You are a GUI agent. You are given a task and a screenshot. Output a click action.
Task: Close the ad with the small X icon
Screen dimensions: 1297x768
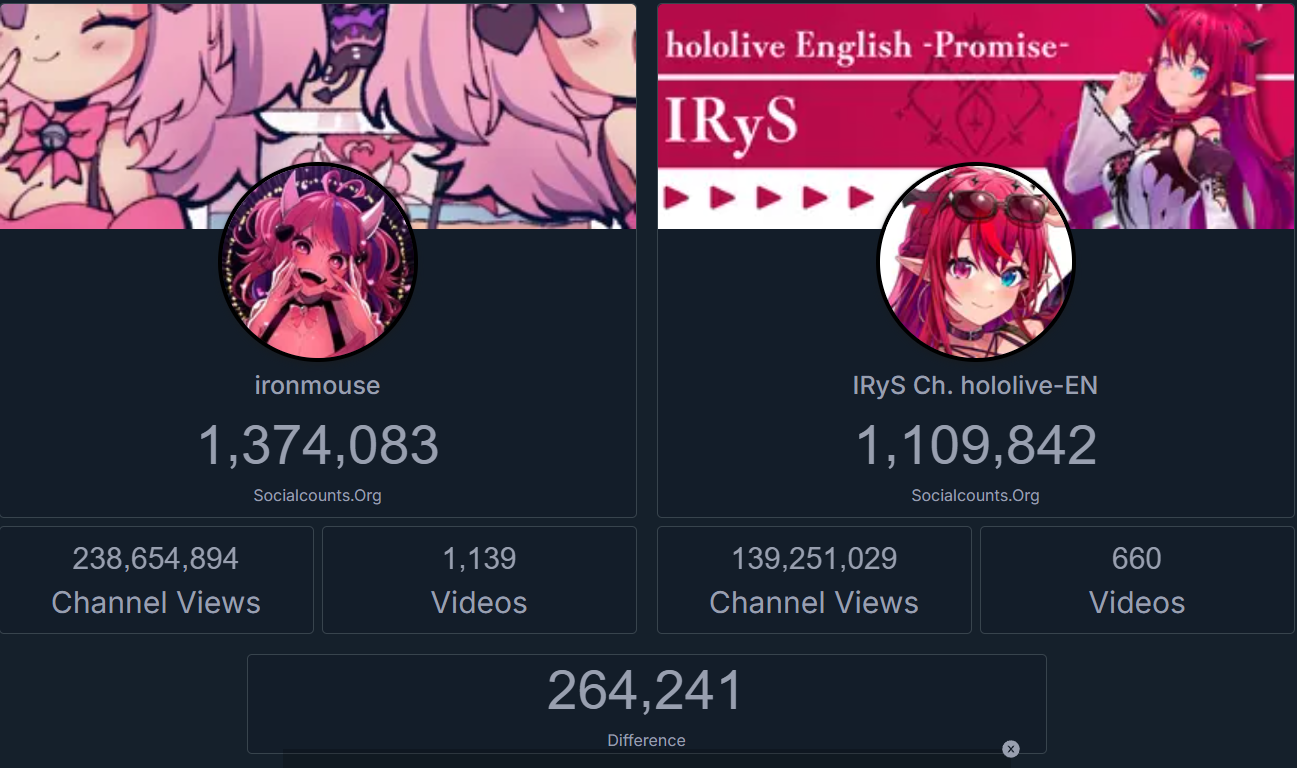(x=1010, y=749)
